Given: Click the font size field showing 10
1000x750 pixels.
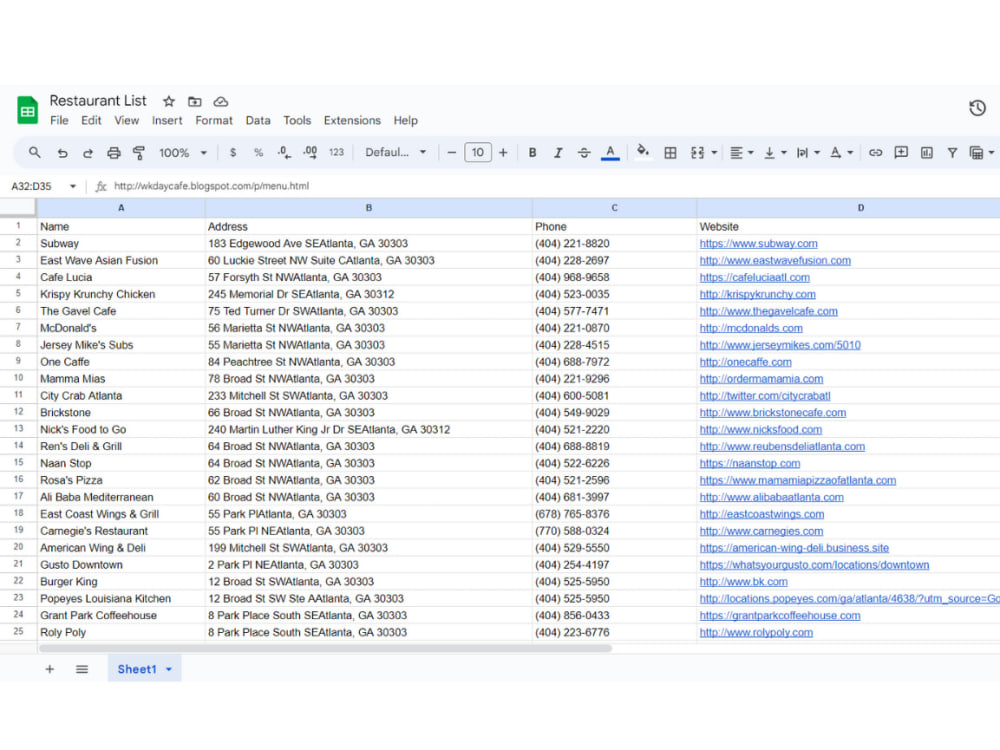Looking at the screenshot, I should (x=478, y=152).
